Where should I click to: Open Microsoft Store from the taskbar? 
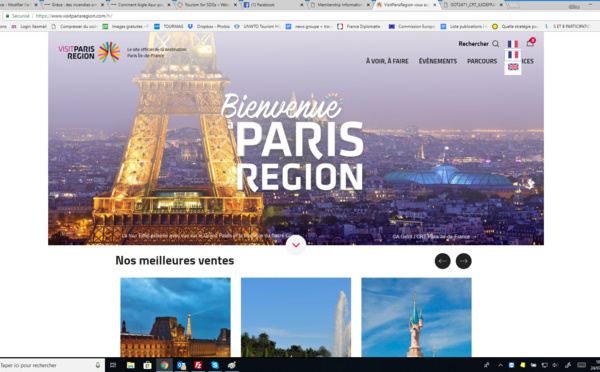[147, 365]
